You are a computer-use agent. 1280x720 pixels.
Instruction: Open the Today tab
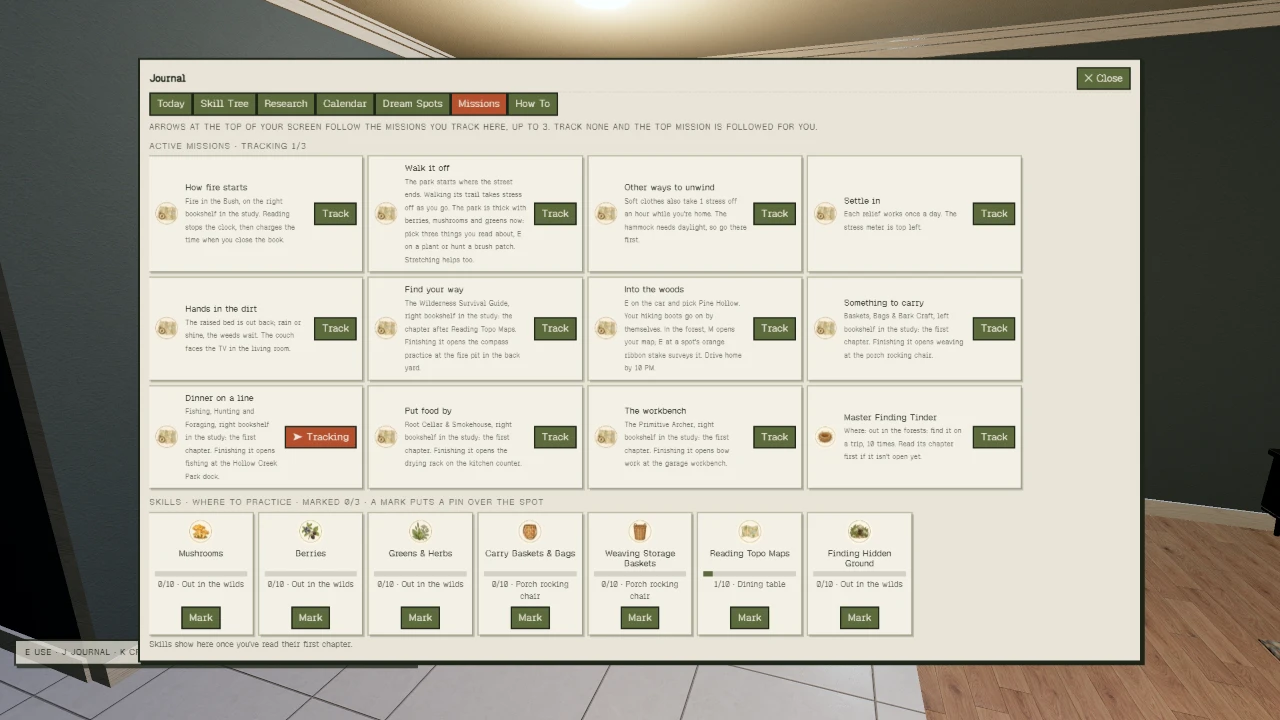[x=171, y=104]
